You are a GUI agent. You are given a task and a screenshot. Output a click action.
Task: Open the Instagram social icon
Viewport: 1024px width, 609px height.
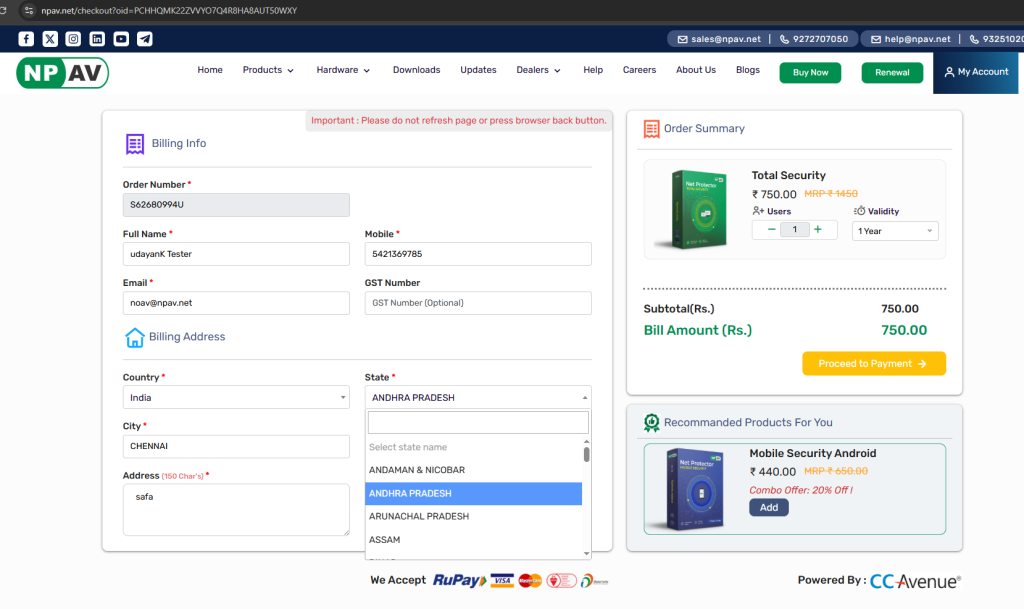click(73, 39)
